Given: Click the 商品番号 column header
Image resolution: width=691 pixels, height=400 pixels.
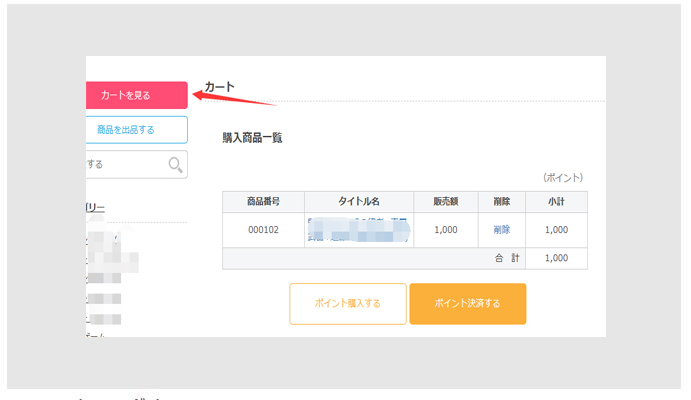Looking at the screenshot, I should 263,201.
